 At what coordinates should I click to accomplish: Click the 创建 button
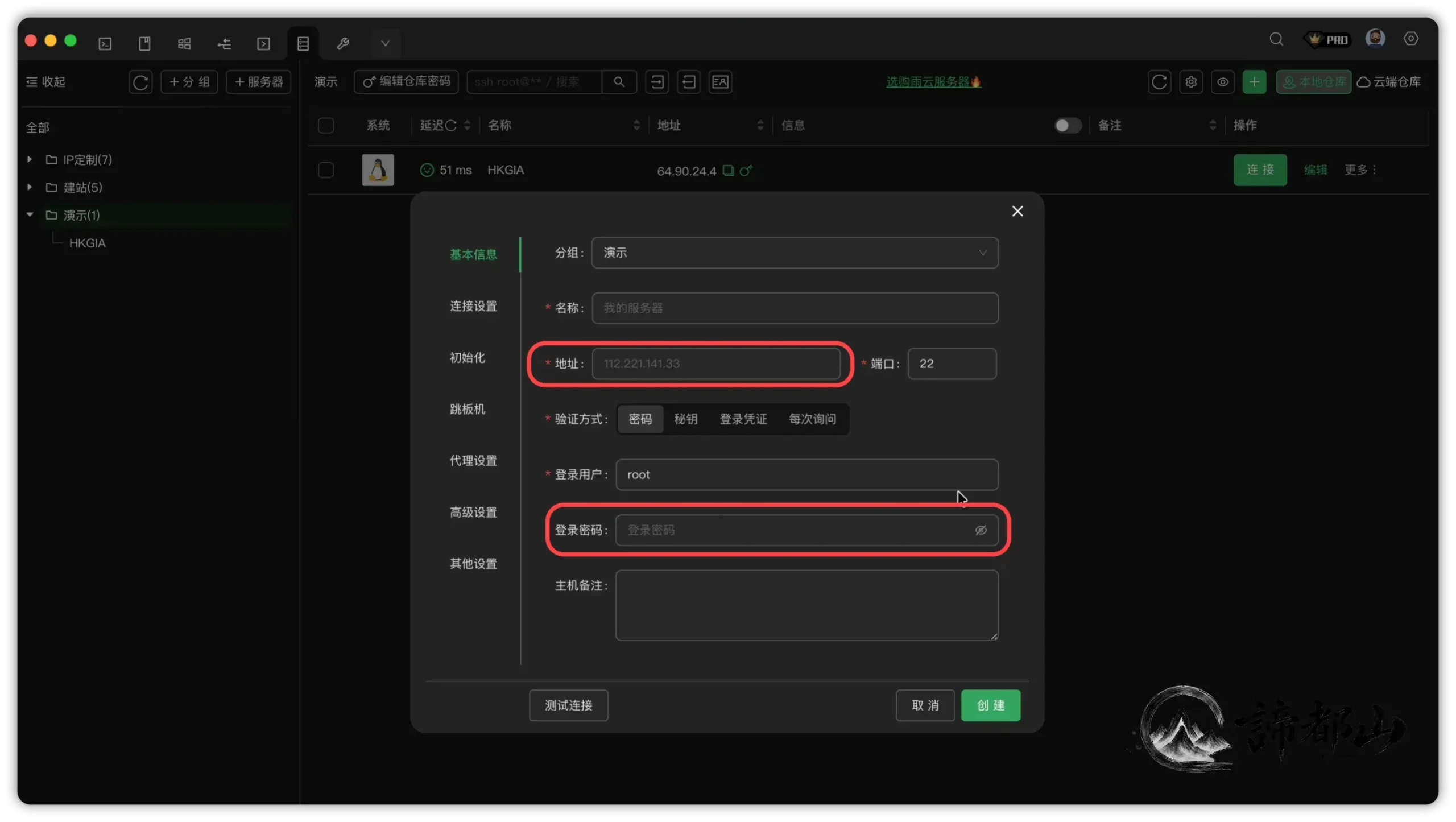991,705
